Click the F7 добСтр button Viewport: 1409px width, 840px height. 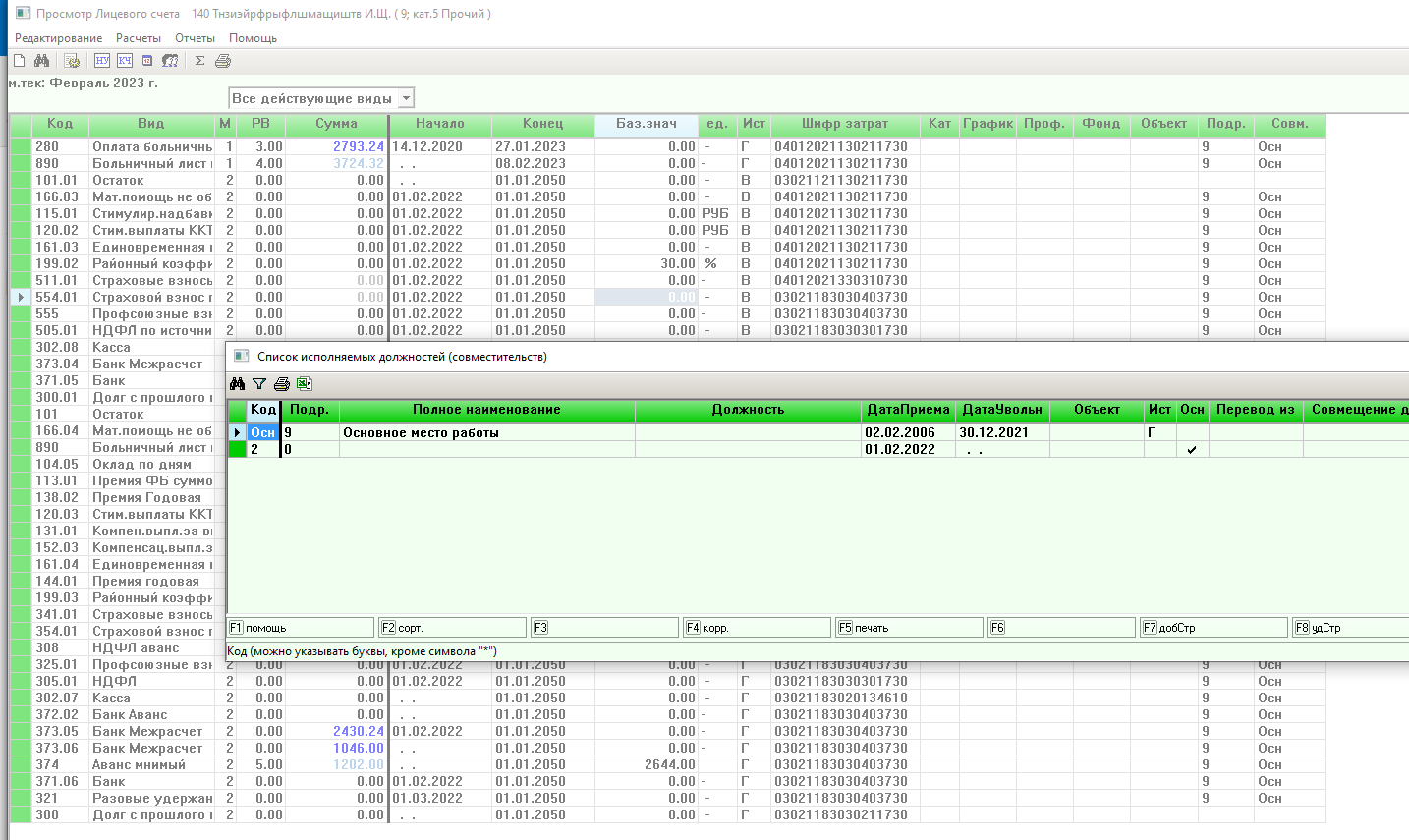click(x=1214, y=628)
